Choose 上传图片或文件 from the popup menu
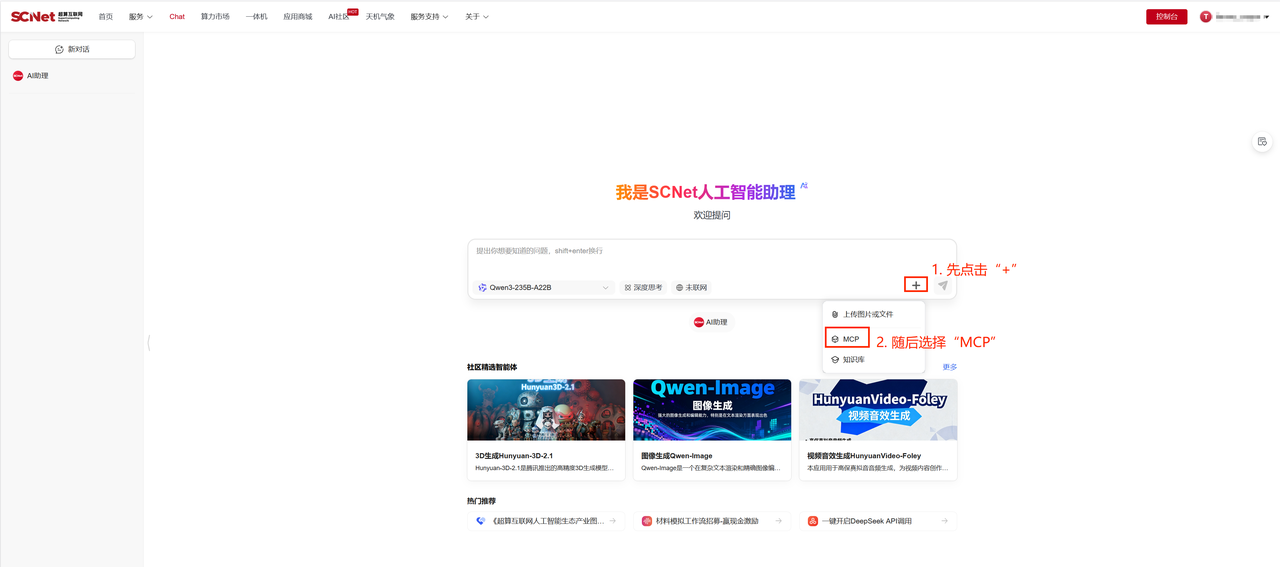The width and height of the screenshot is (1280, 567). (867, 314)
